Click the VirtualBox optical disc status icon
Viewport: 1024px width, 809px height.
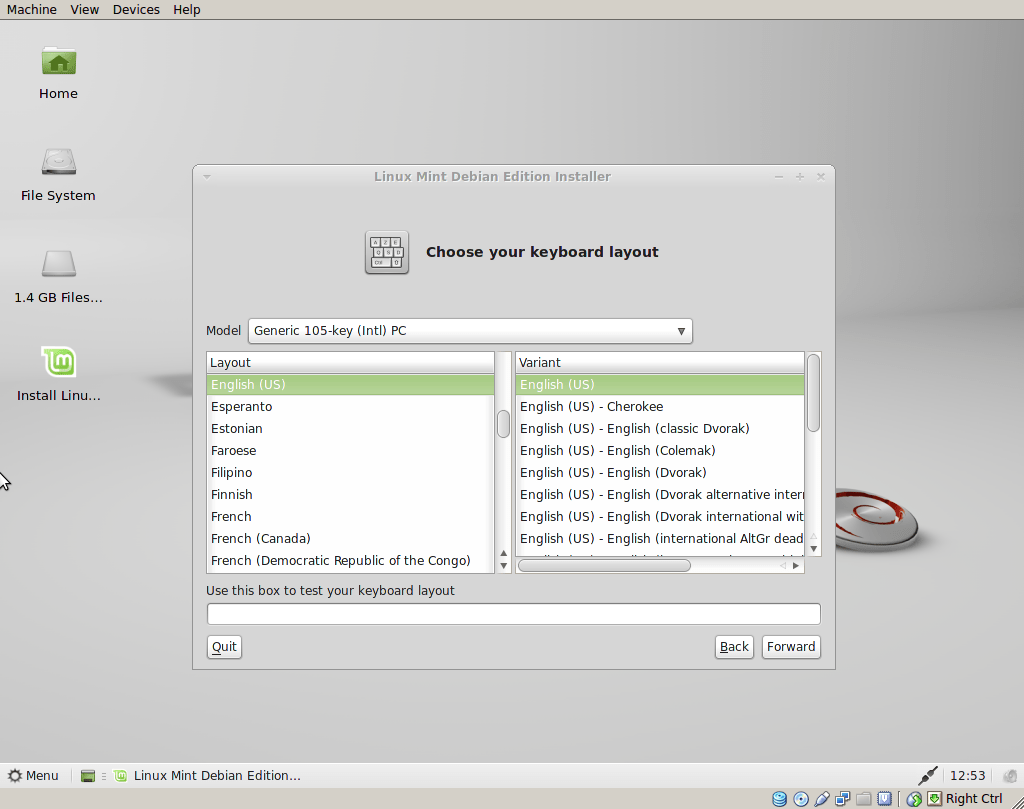click(x=801, y=799)
